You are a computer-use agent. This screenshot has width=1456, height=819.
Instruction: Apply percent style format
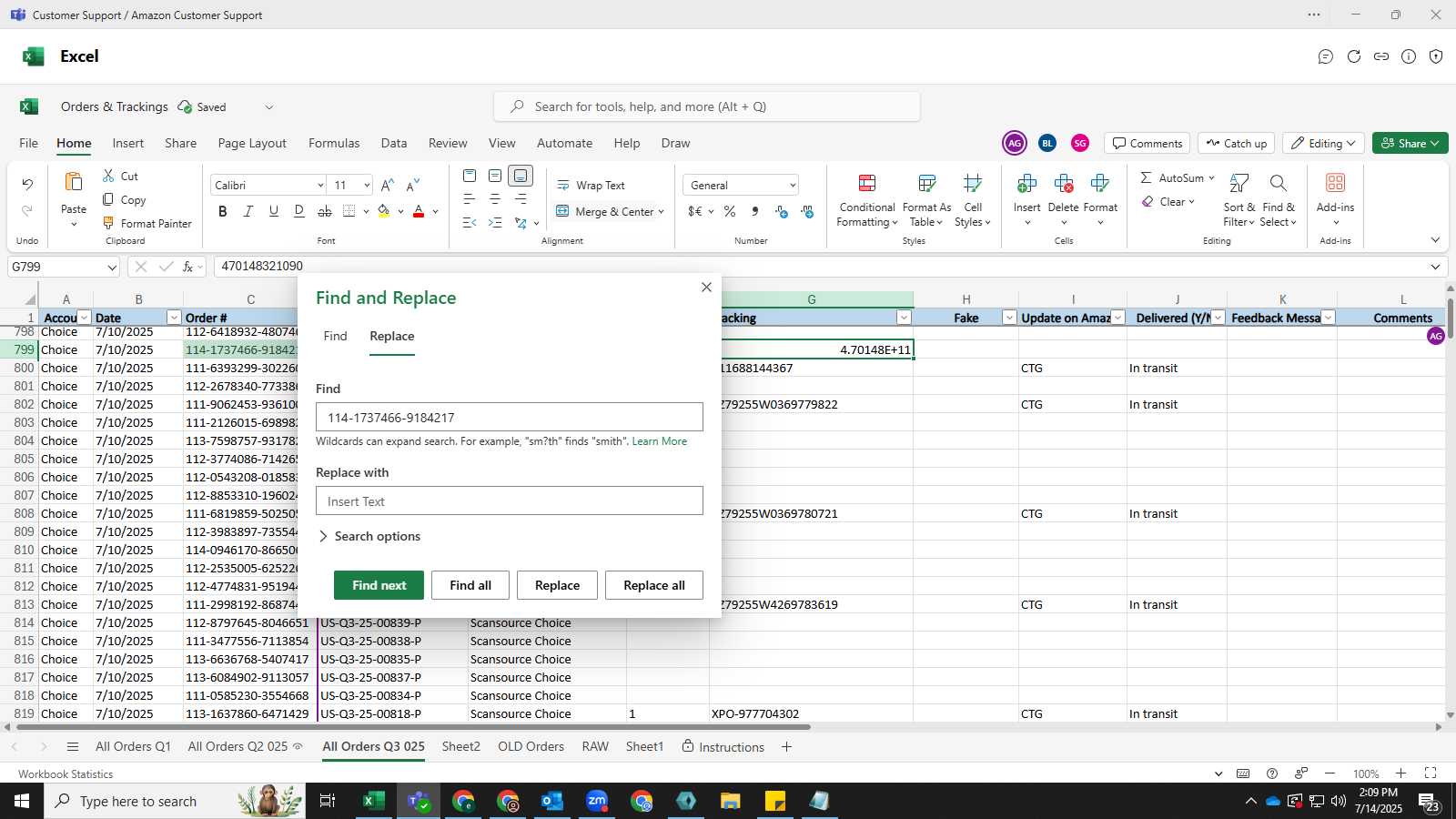730,211
